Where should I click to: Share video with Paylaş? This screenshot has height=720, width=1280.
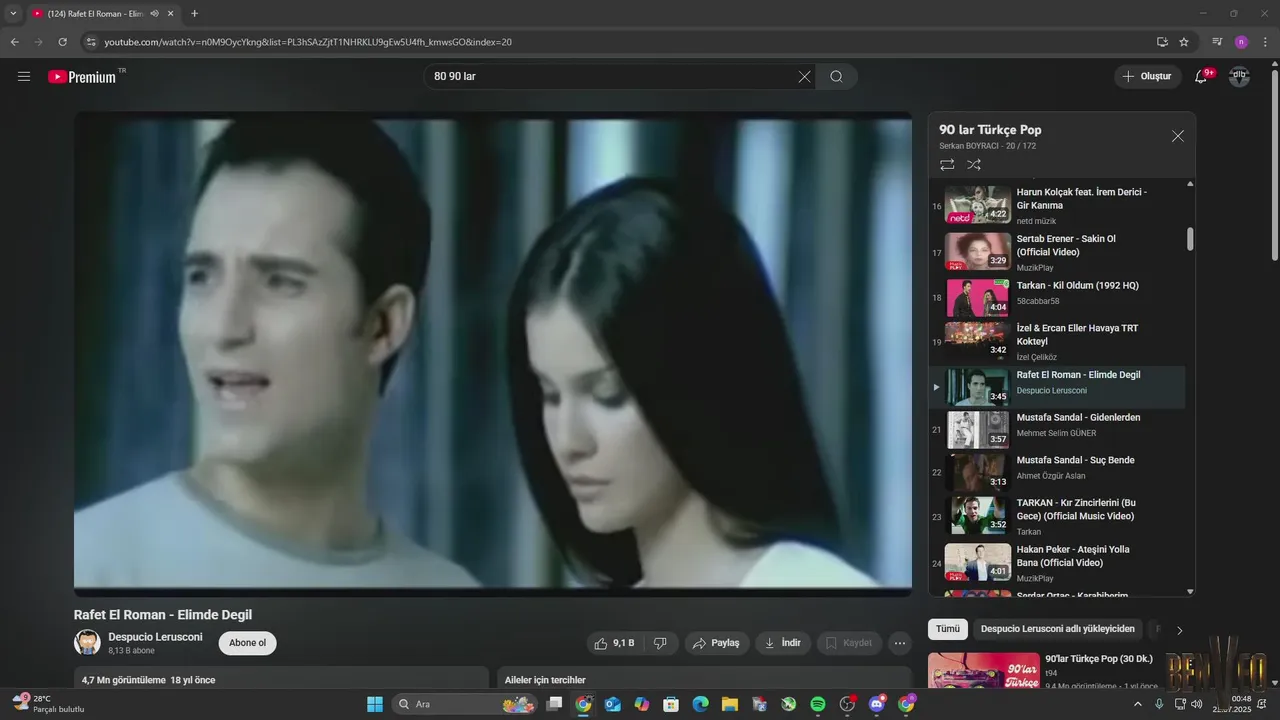(x=717, y=643)
